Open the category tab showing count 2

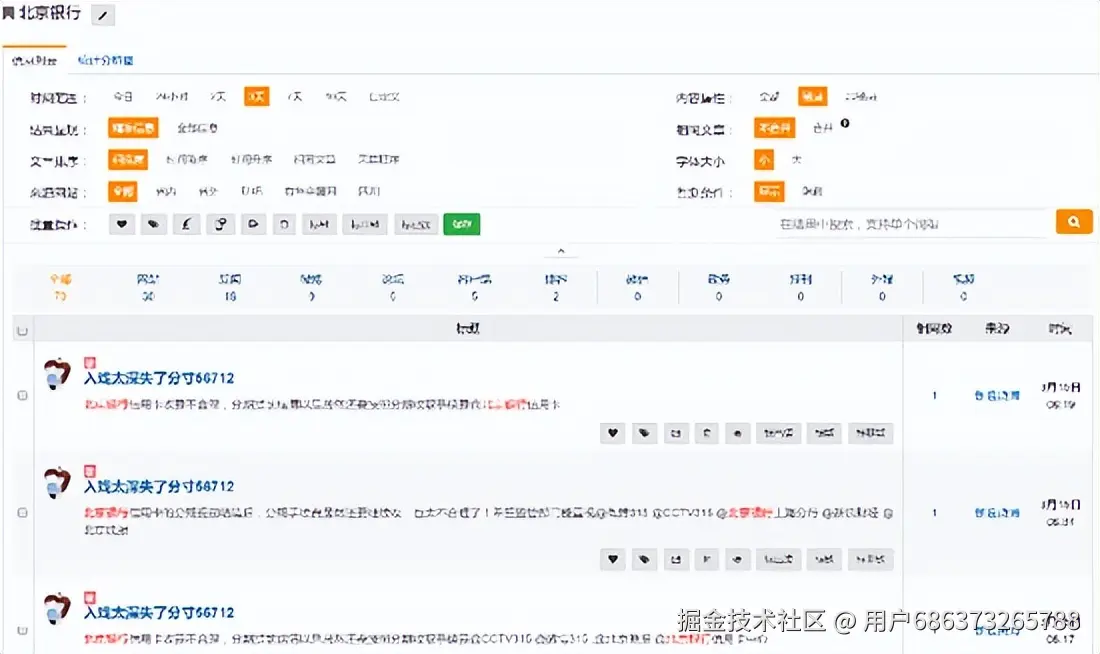(x=556, y=287)
